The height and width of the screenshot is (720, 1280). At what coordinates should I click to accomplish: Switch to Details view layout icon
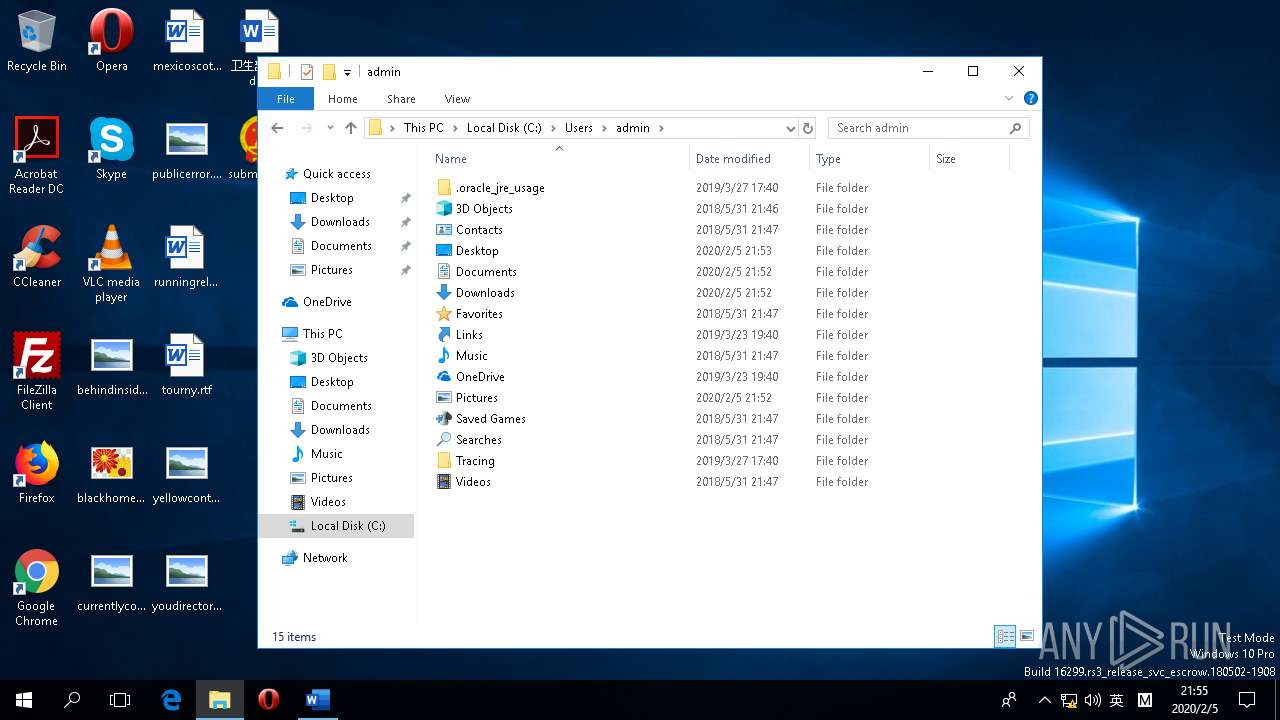click(x=1005, y=636)
